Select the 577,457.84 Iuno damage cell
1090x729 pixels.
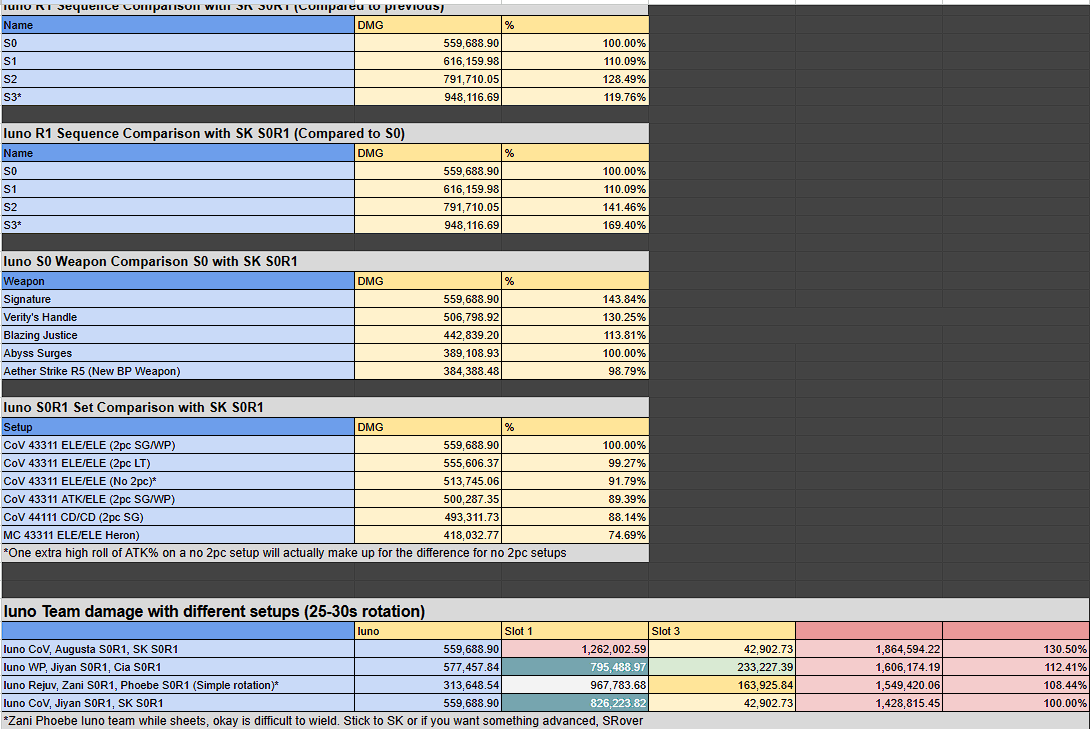[x=428, y=667]
